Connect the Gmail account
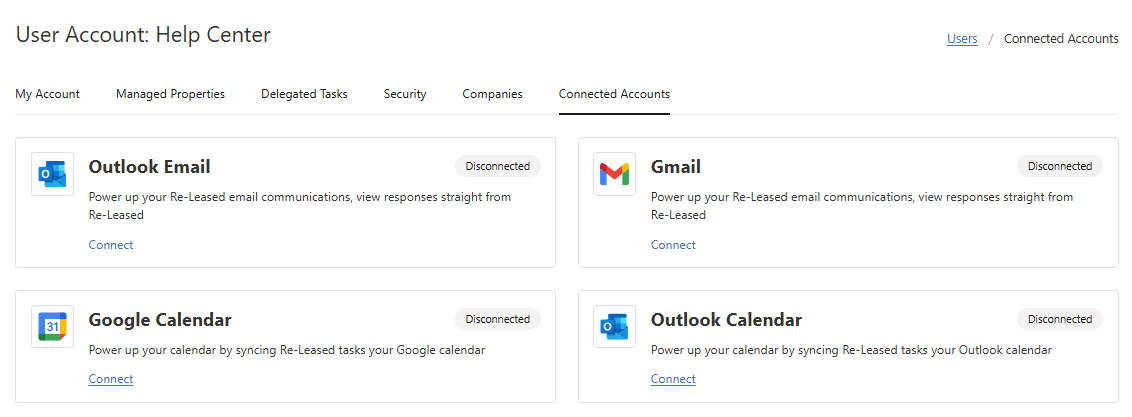 (x=672, y=245)
